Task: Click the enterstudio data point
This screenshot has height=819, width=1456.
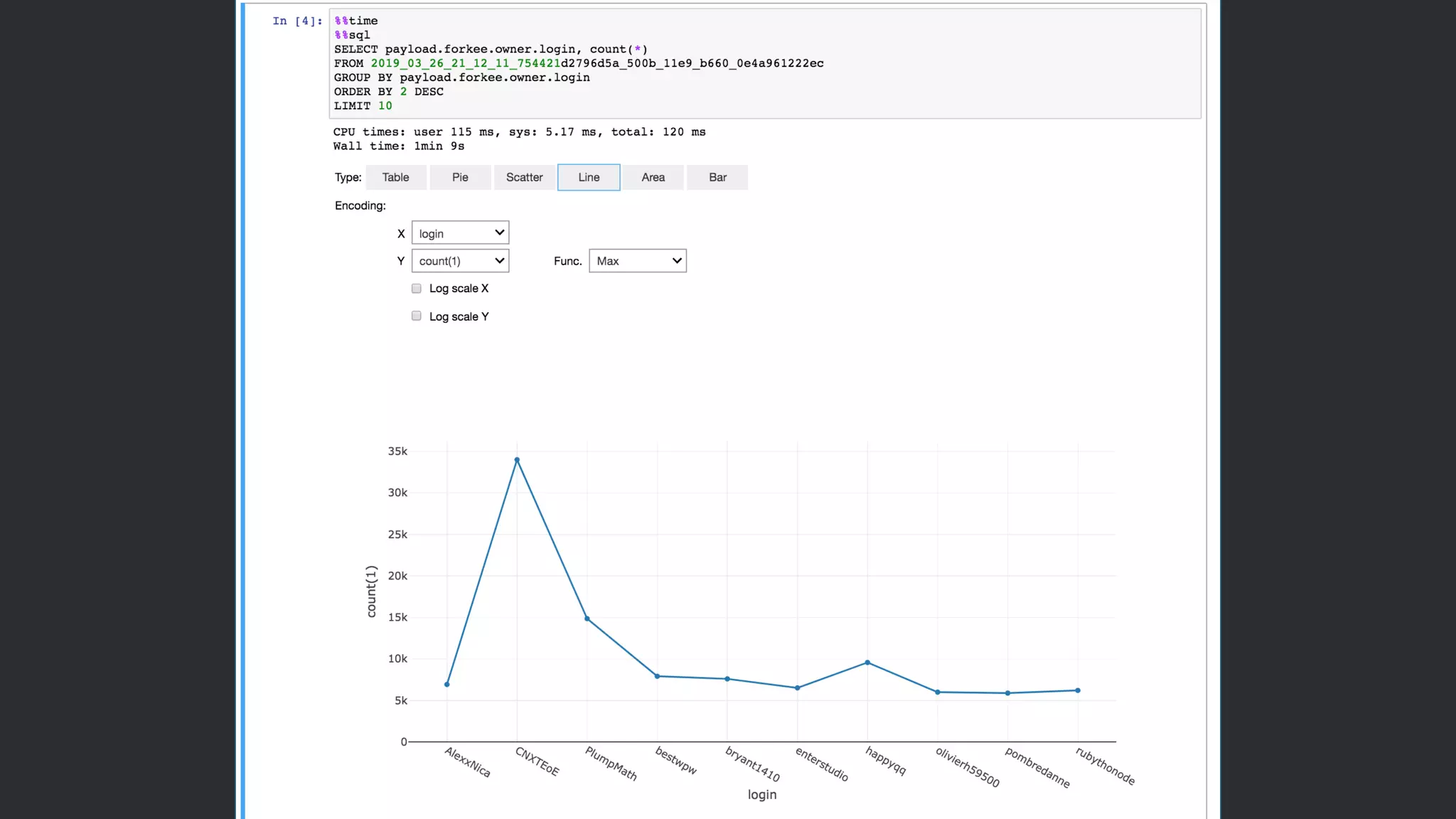Action: tap(797, 687)
